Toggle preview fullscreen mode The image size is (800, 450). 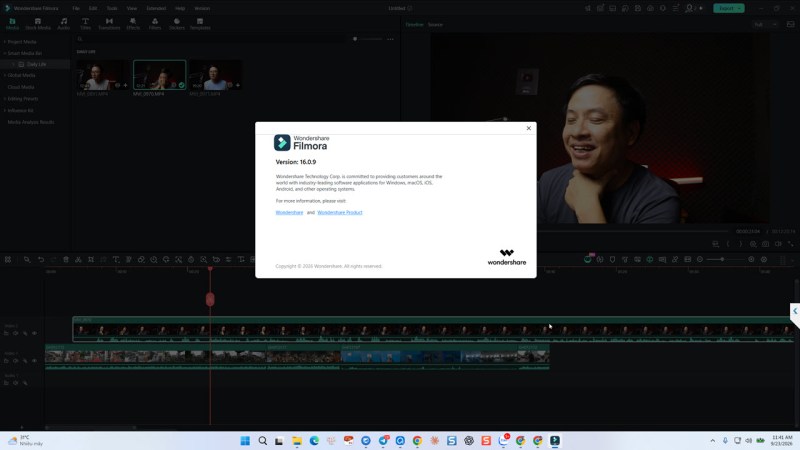pos(791,244)
